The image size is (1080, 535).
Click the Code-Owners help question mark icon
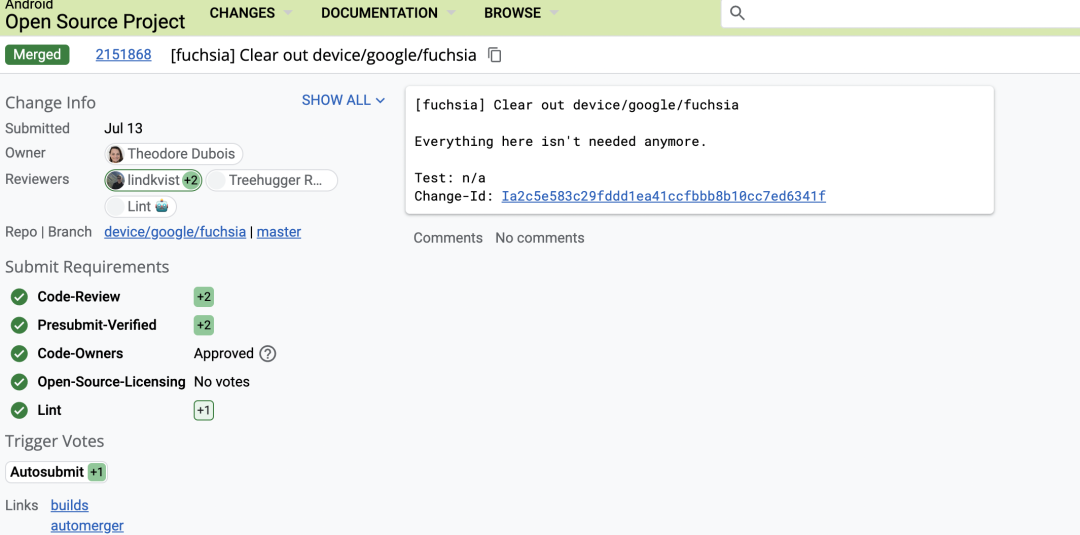267,353
